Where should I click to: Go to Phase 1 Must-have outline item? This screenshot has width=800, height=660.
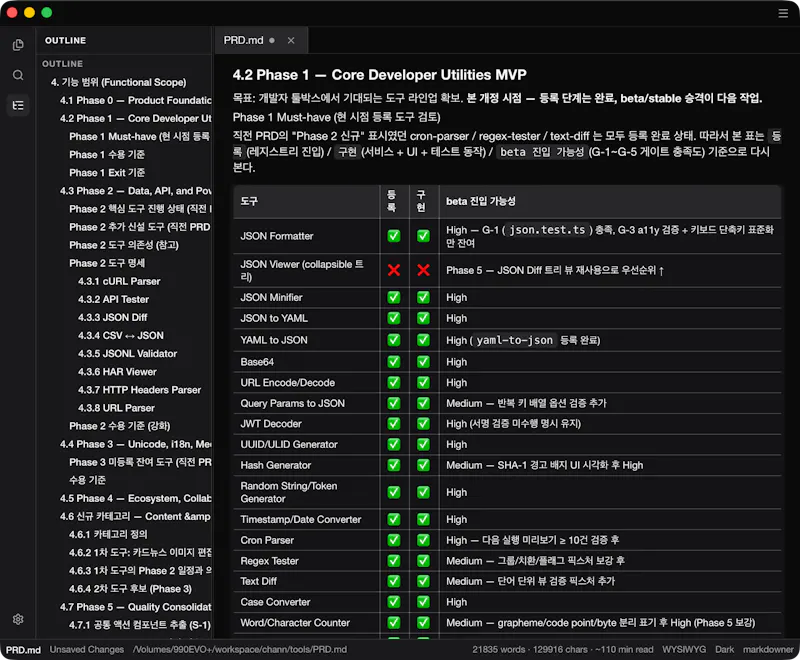[140, 136]
